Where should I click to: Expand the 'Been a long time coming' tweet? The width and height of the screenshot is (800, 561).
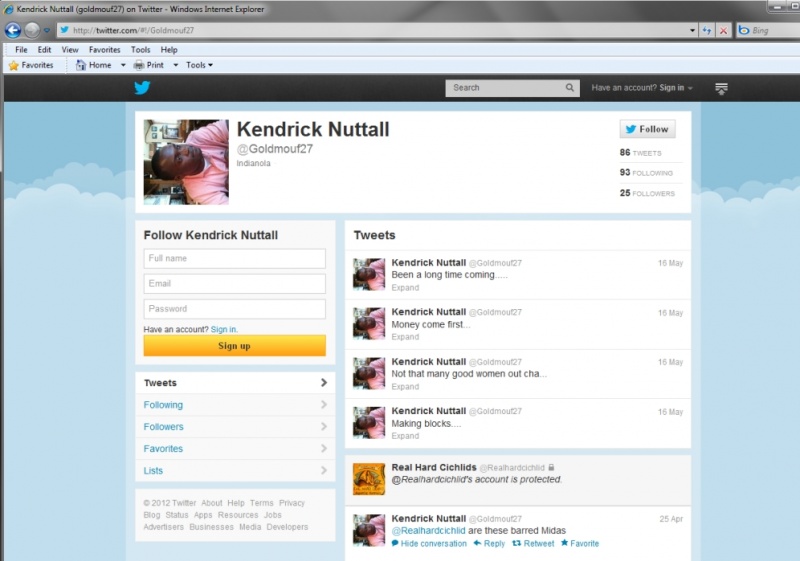[405, 288]
